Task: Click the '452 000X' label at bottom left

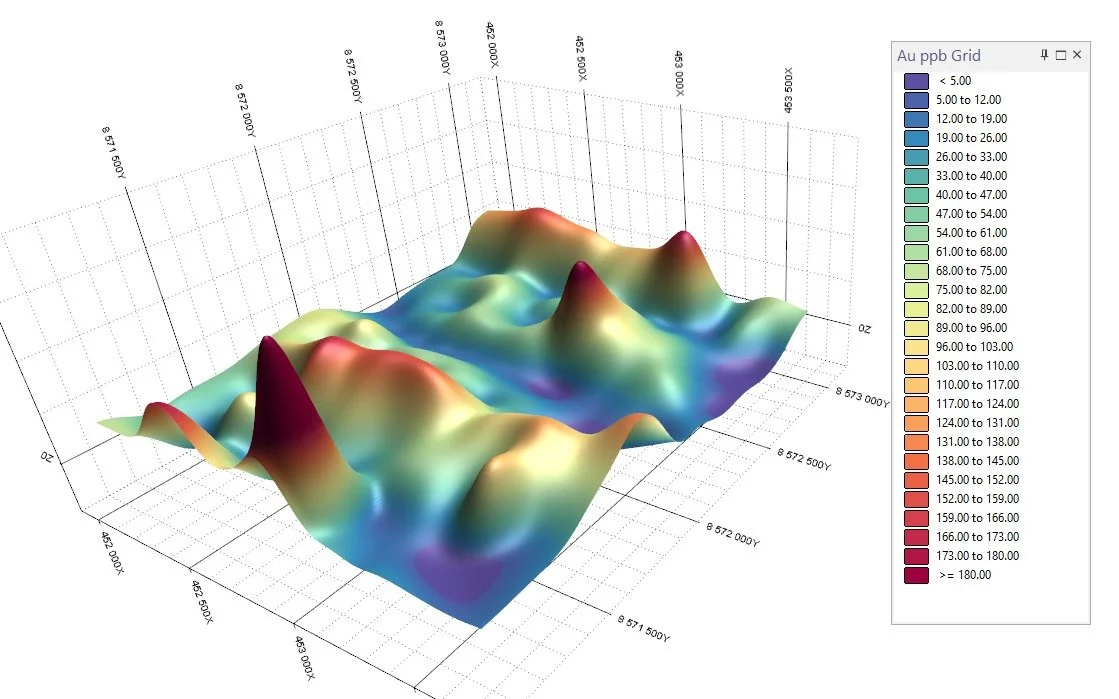Action: click(x=112, y=553)
